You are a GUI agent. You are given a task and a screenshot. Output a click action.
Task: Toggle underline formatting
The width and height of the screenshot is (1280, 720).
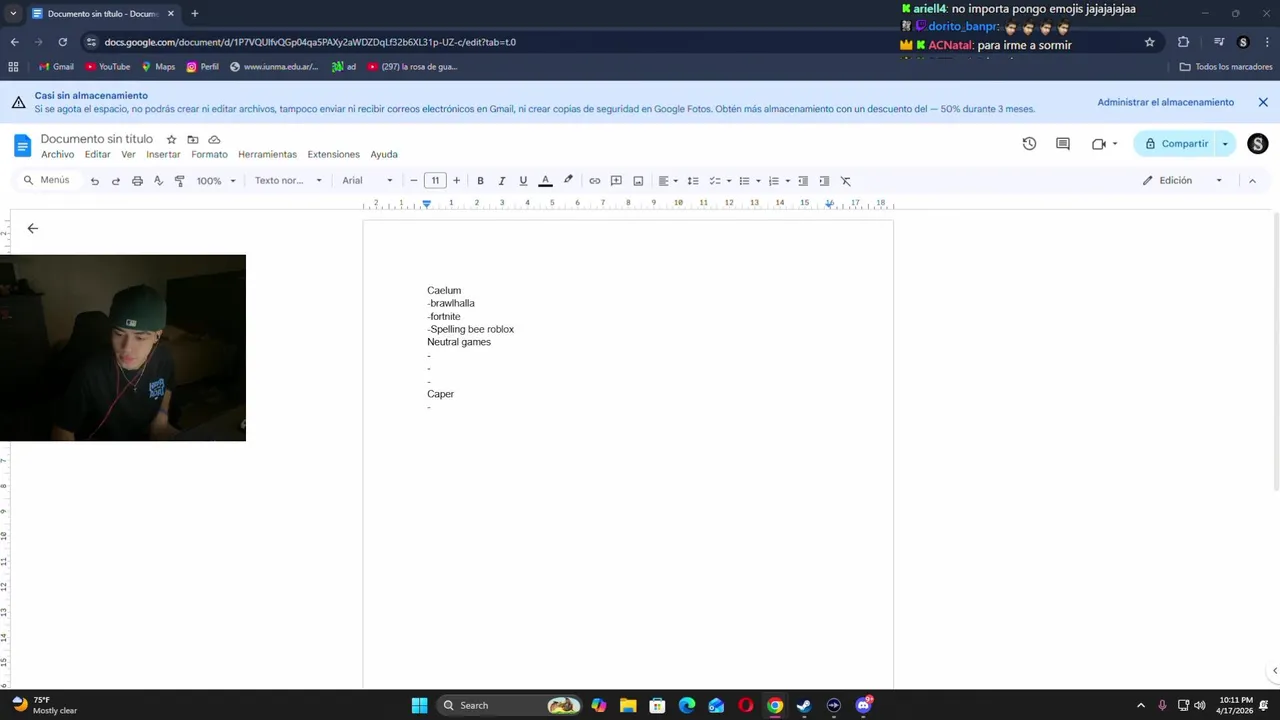523,181
